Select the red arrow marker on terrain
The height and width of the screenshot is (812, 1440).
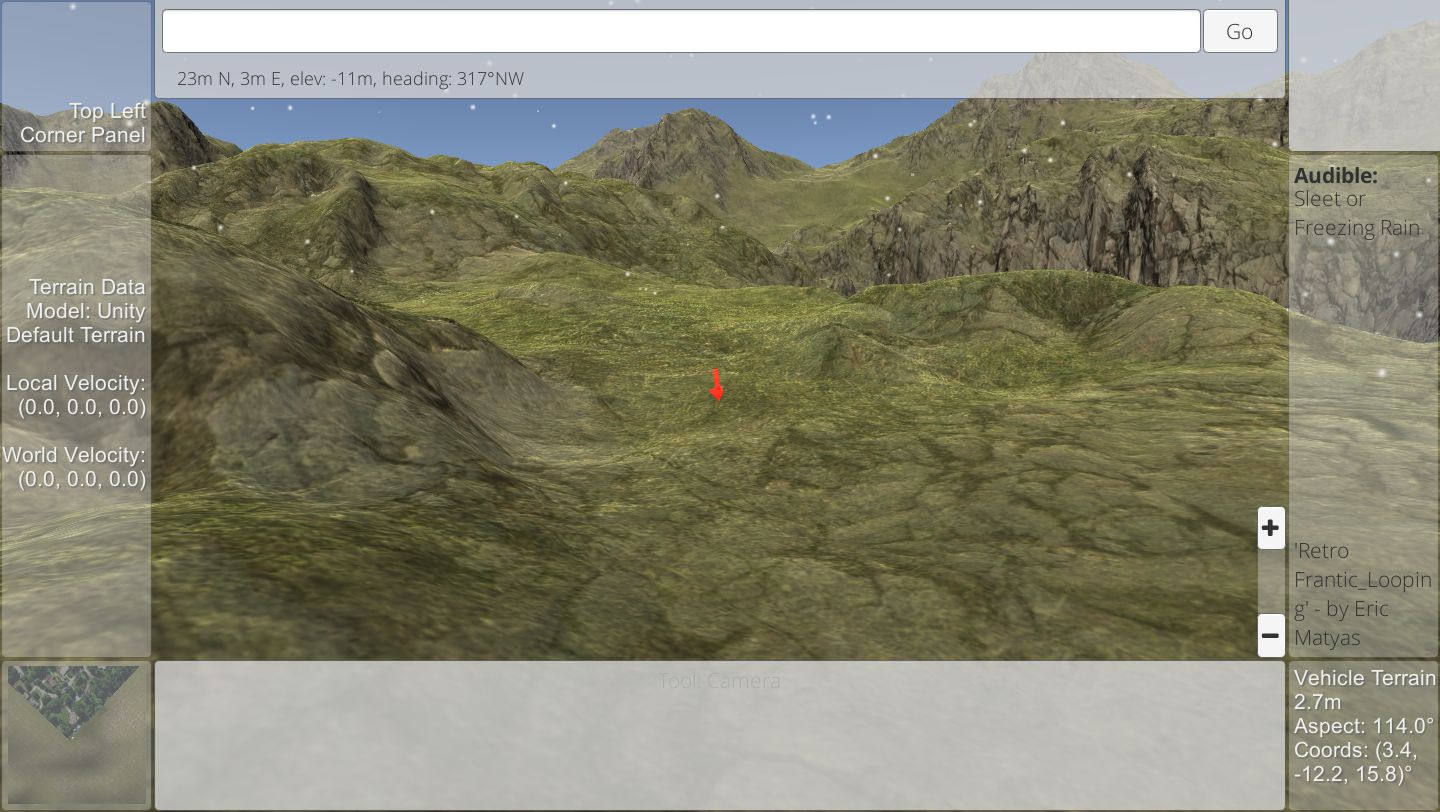(x=716, y=386)
